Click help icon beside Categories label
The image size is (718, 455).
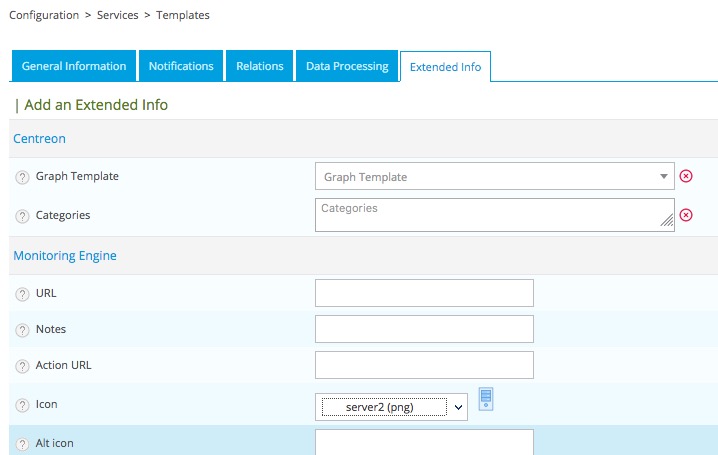pyautogui.click(x=22, y=215)
